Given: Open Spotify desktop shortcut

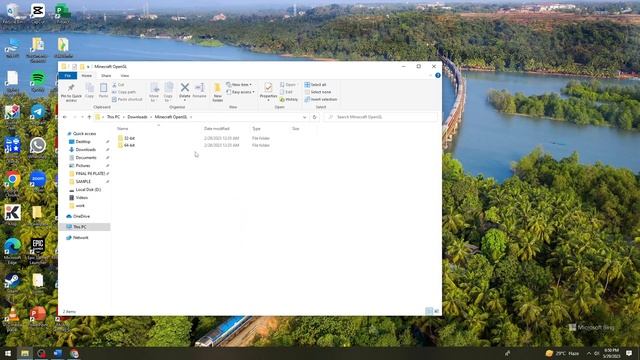Looking at the screenshot, I should 38,80.
